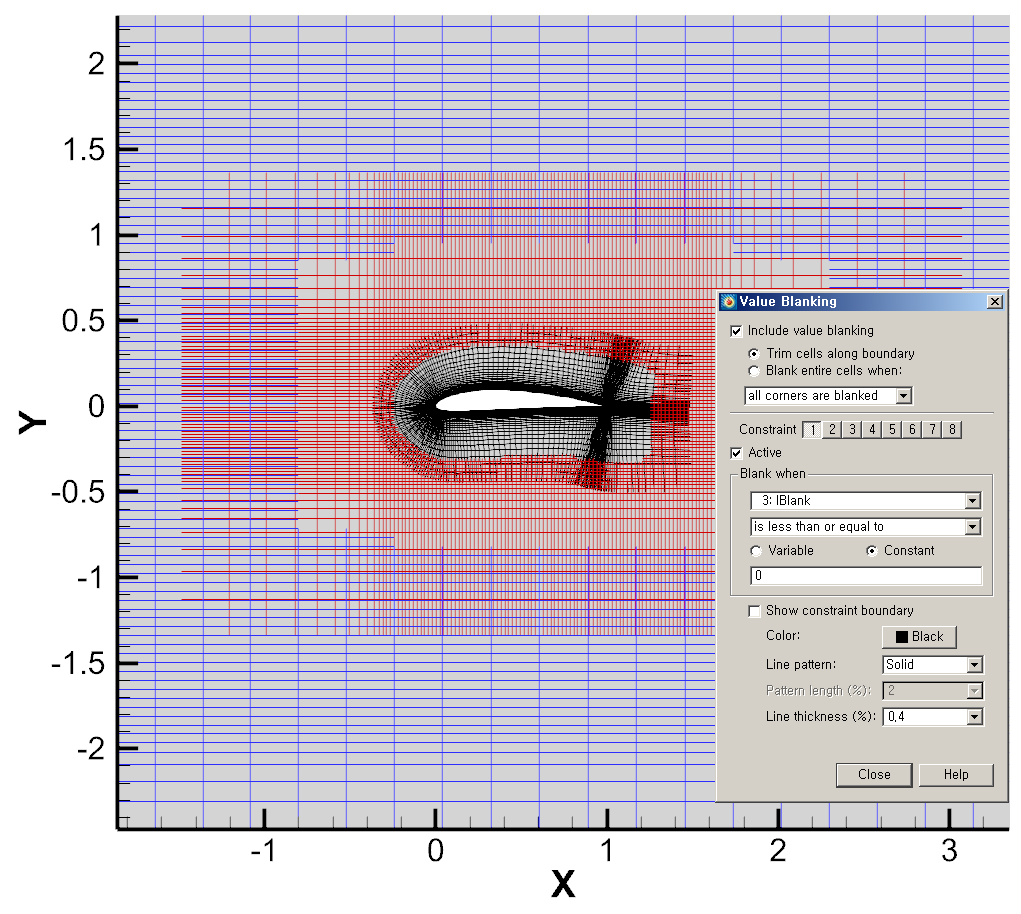The image size is (1021, 914).
Task: Enable 'Show constraint boundary' checkbox
Action: click(x=755, y=610)
